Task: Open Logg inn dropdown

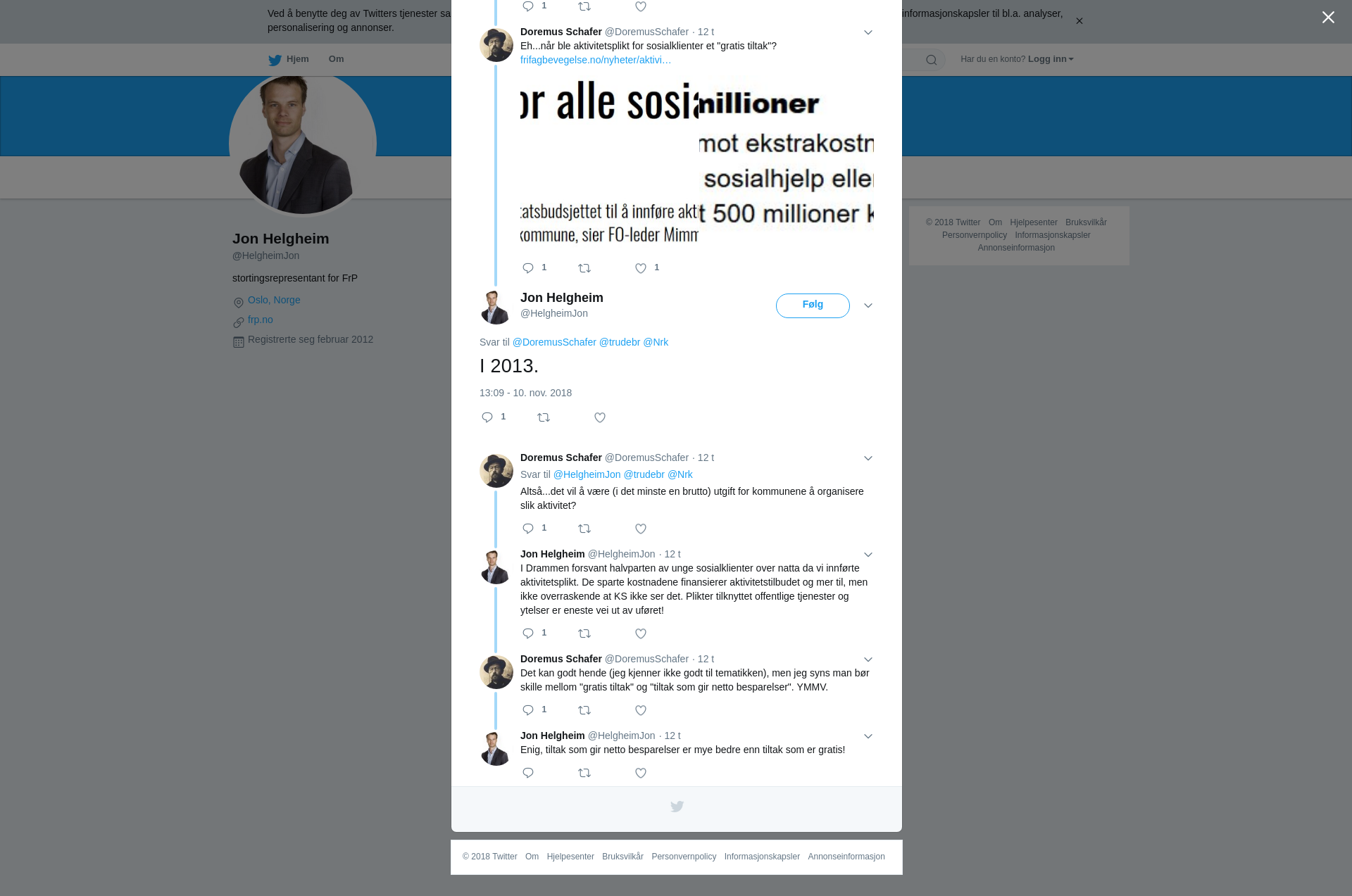Action: [x=1051, y=59]
